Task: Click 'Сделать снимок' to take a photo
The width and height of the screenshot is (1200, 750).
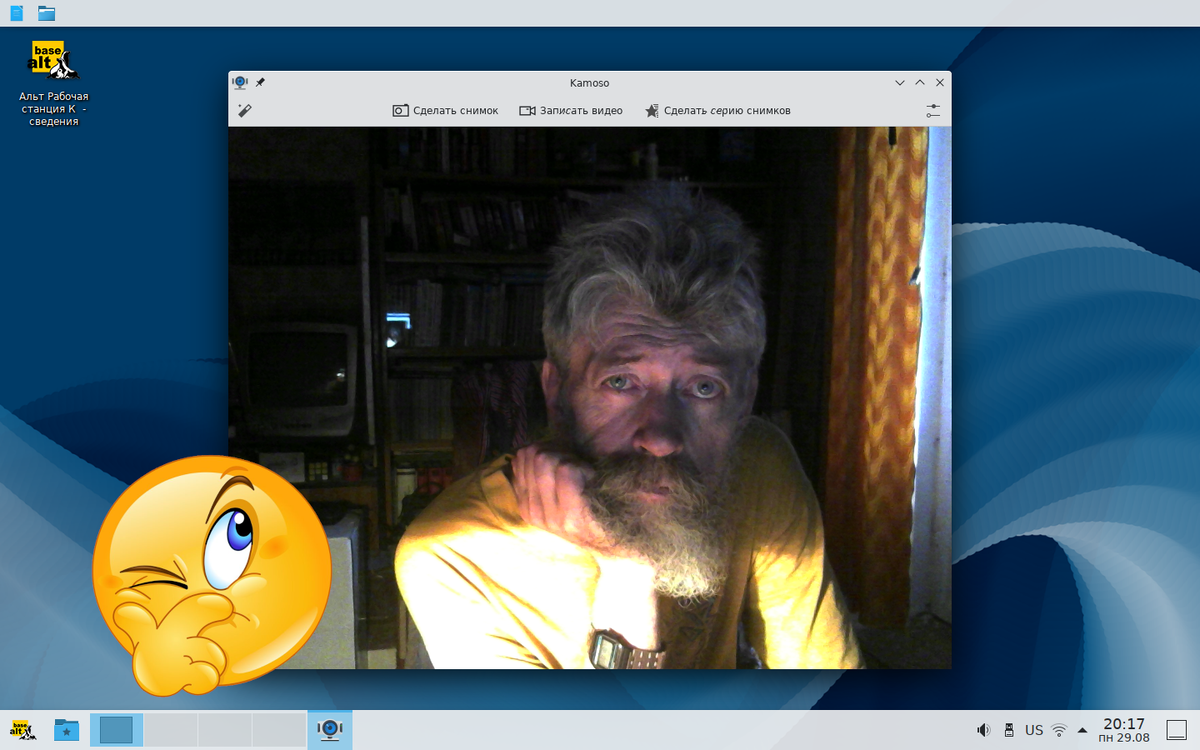Action: pos(445,111)
